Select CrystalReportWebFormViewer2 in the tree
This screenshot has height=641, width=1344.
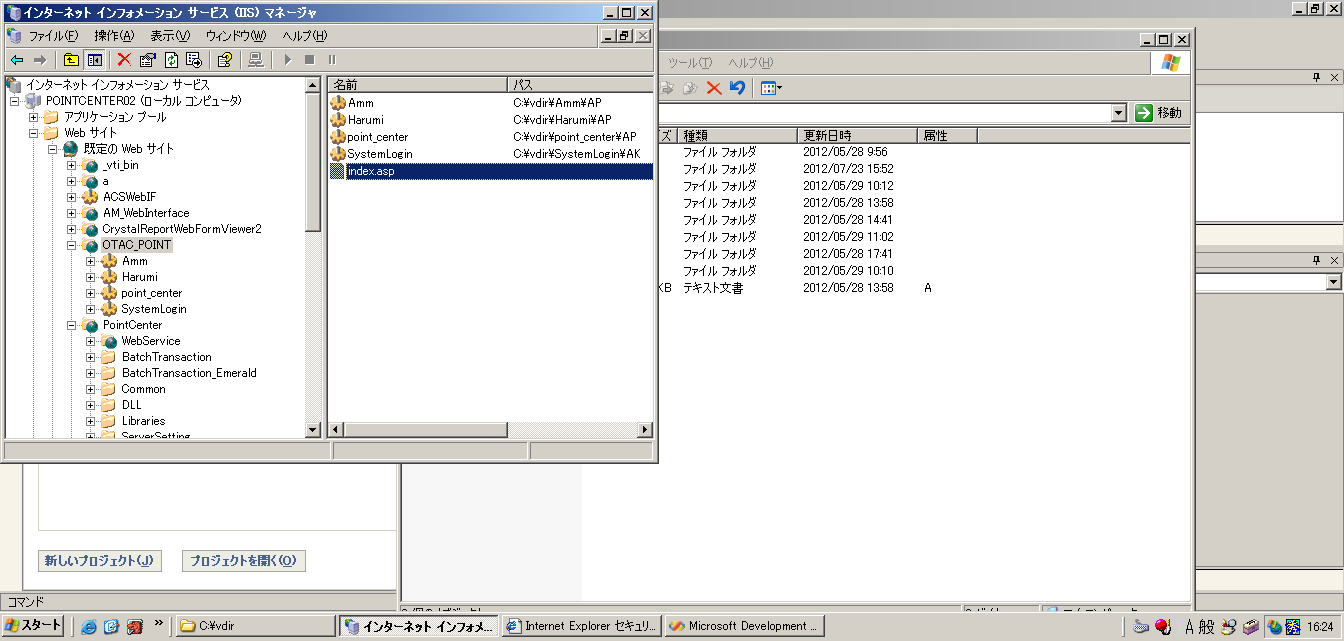[x=182, y=229]
